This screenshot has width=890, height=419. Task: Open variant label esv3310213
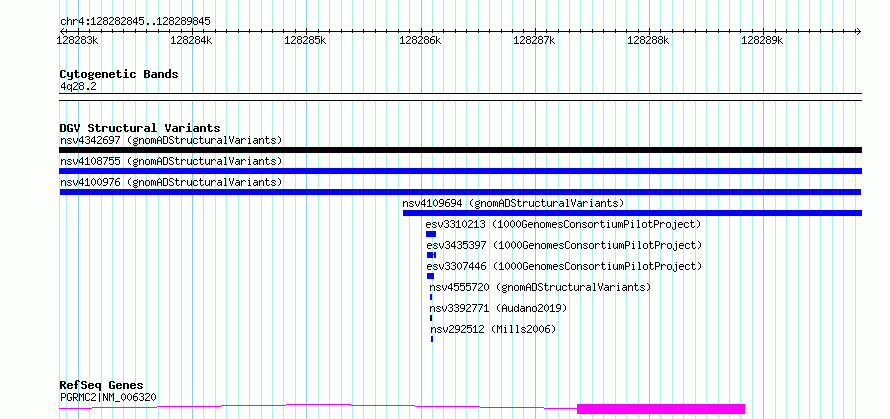pyautogui.click(x=564, y=224)
